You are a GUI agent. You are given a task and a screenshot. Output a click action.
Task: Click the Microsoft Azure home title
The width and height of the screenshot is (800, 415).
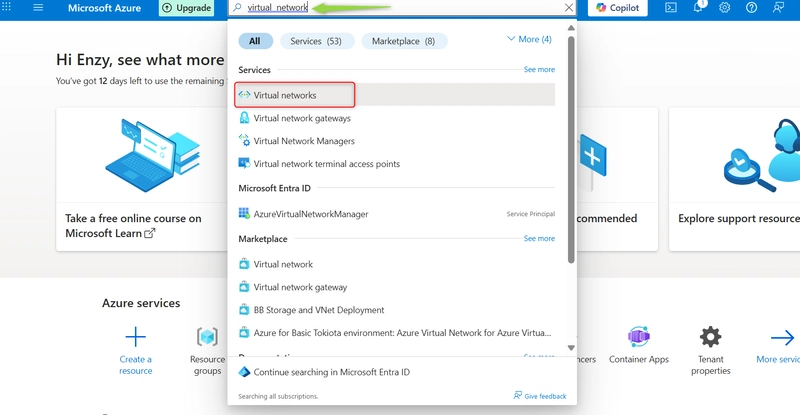104,8
